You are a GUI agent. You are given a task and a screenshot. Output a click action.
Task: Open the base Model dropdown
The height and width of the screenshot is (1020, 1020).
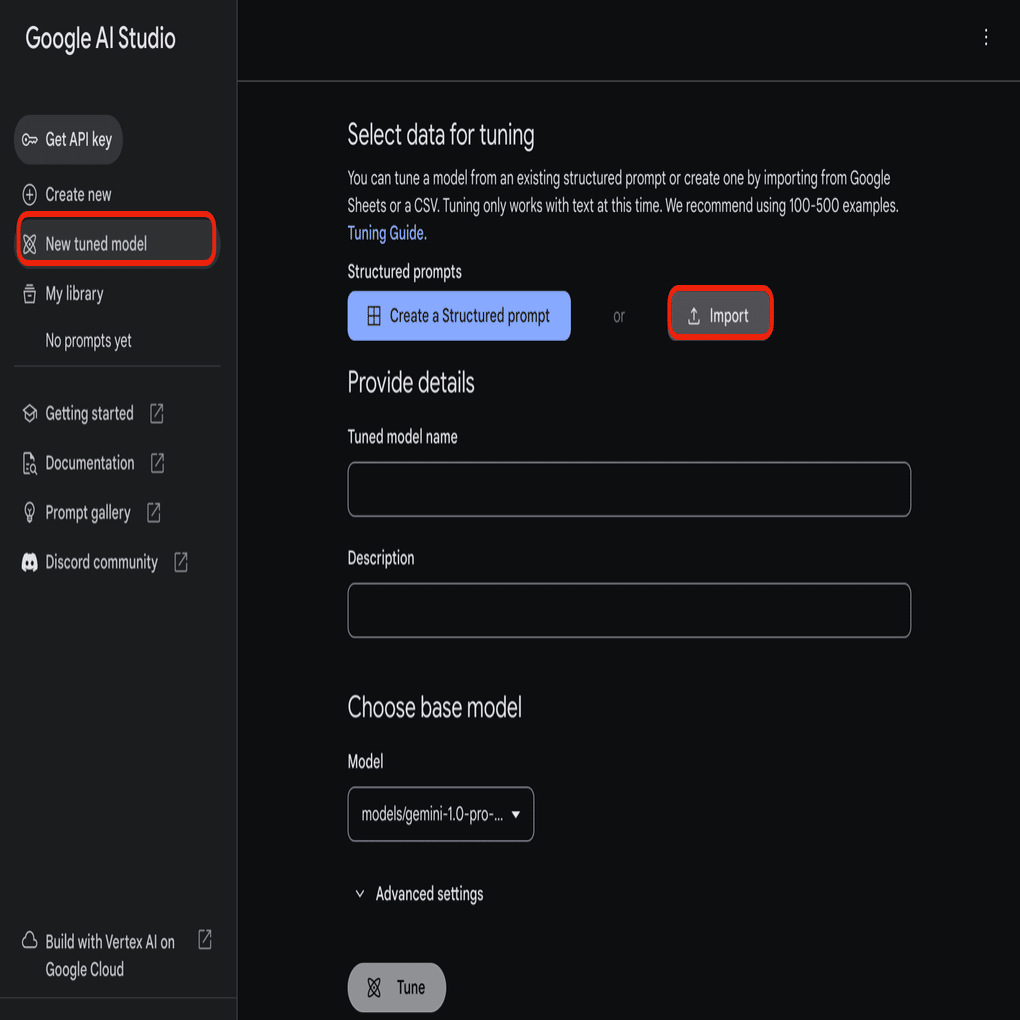[x=440, y=814]
